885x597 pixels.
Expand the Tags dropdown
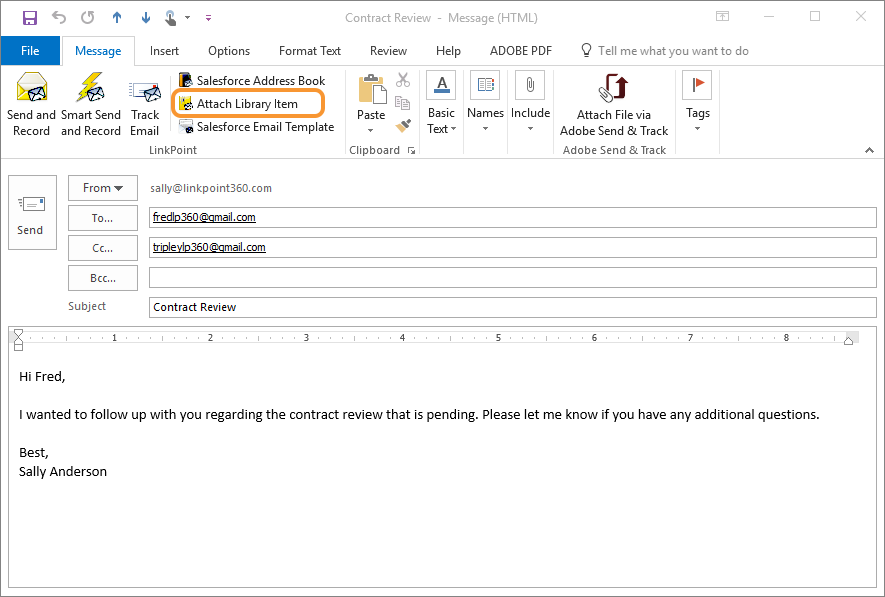697,128
